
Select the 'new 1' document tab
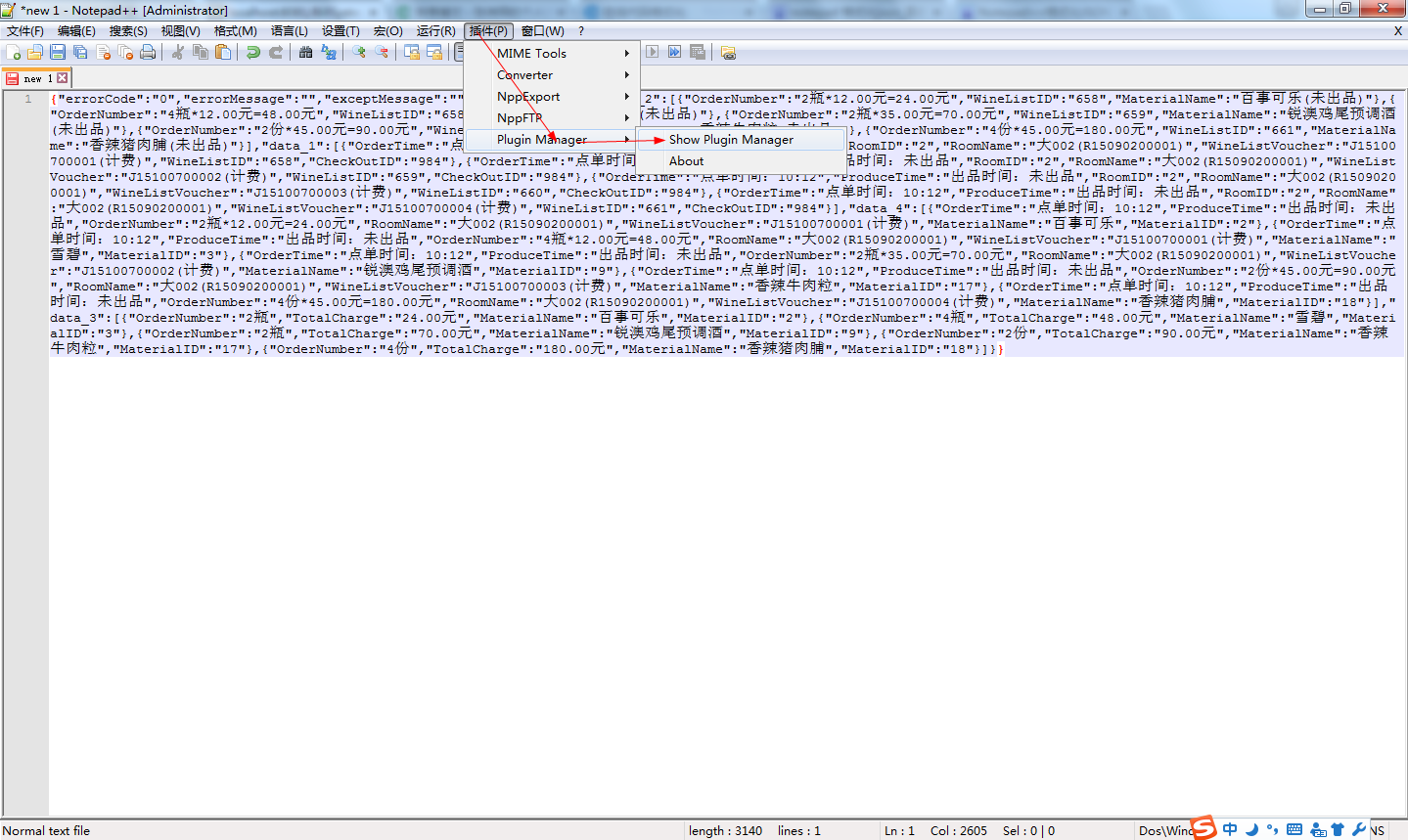36,78
